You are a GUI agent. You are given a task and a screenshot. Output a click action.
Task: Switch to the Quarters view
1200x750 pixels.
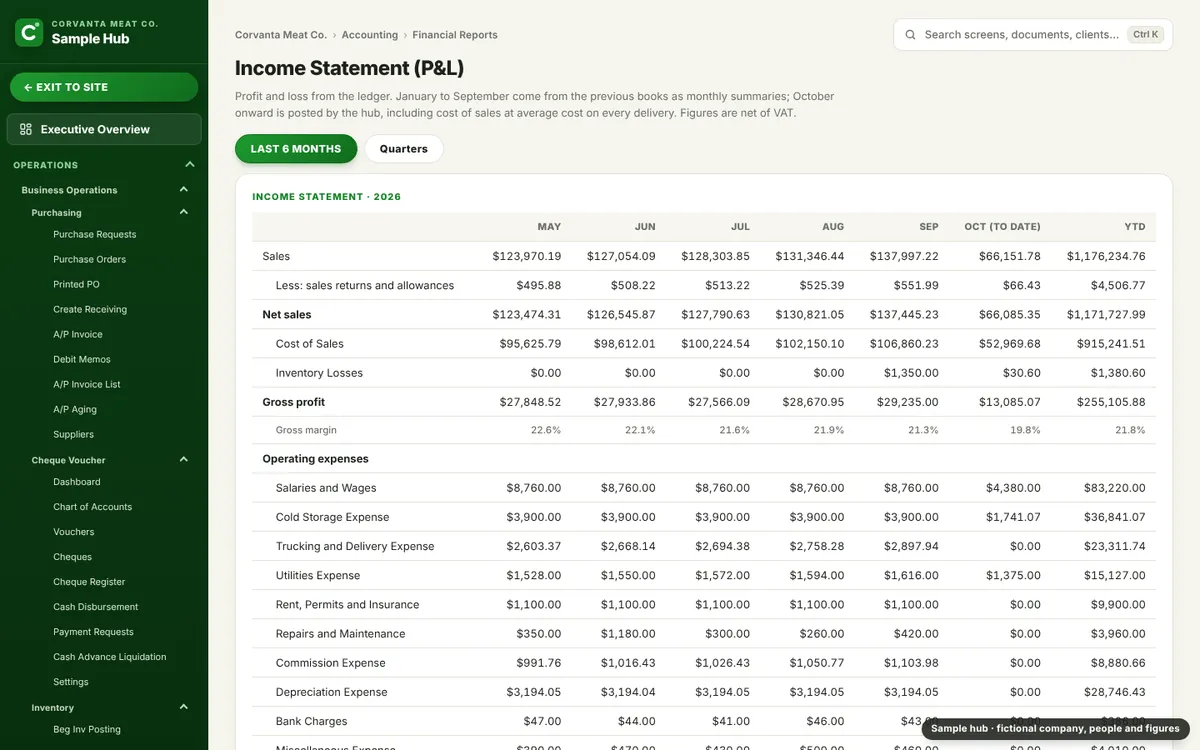(x=404, y=149)
